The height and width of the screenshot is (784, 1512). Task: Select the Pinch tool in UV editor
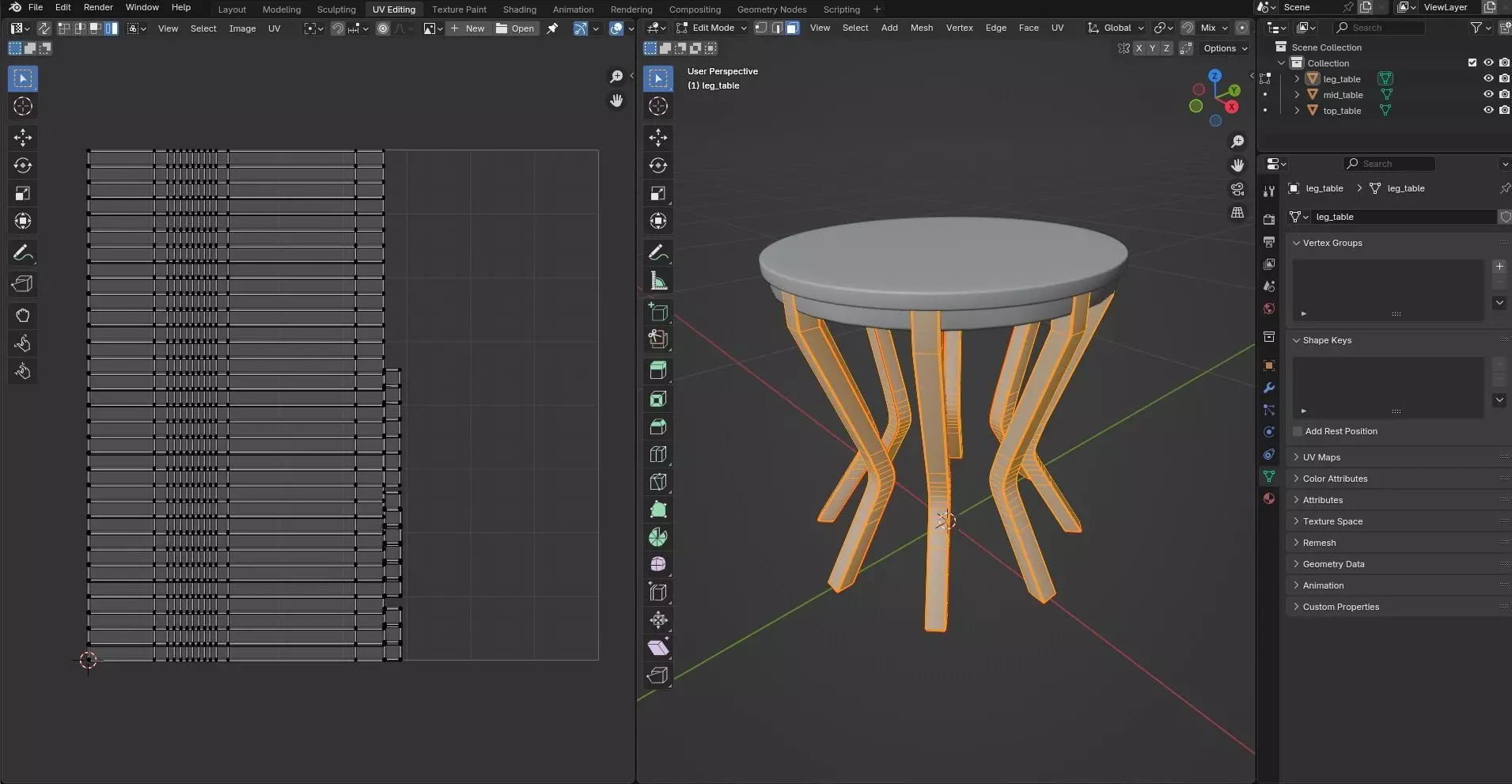click(x=23, y=371)
